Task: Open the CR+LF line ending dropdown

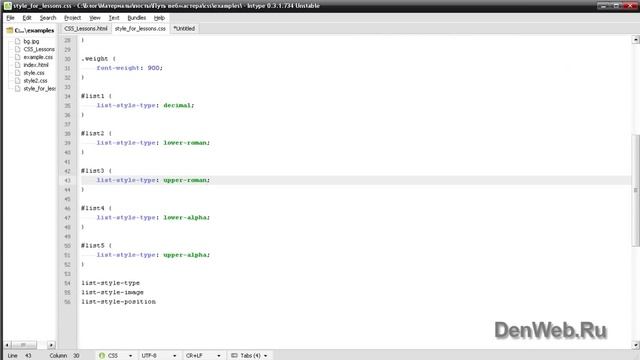Action: [203, 356]
